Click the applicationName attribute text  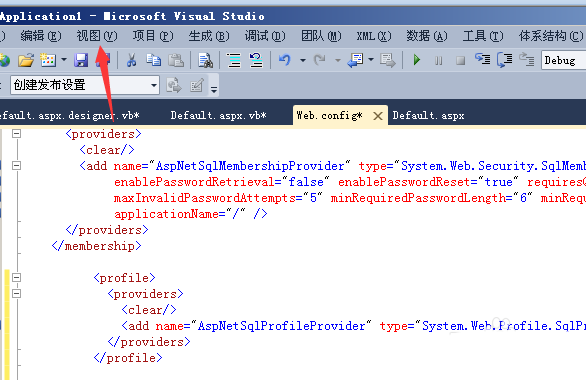(x=166, y=214)
